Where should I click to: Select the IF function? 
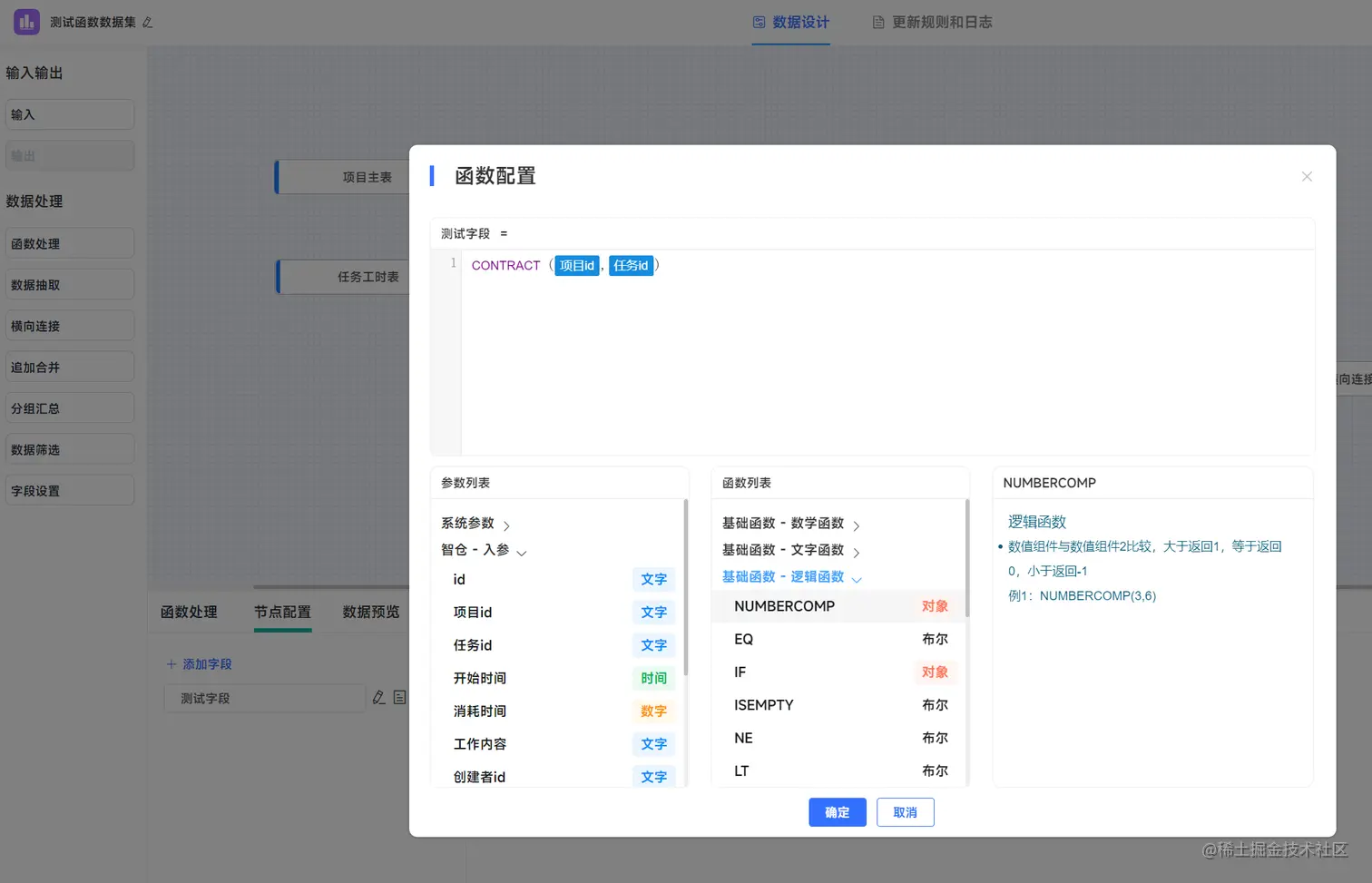(x=838, y=672)
